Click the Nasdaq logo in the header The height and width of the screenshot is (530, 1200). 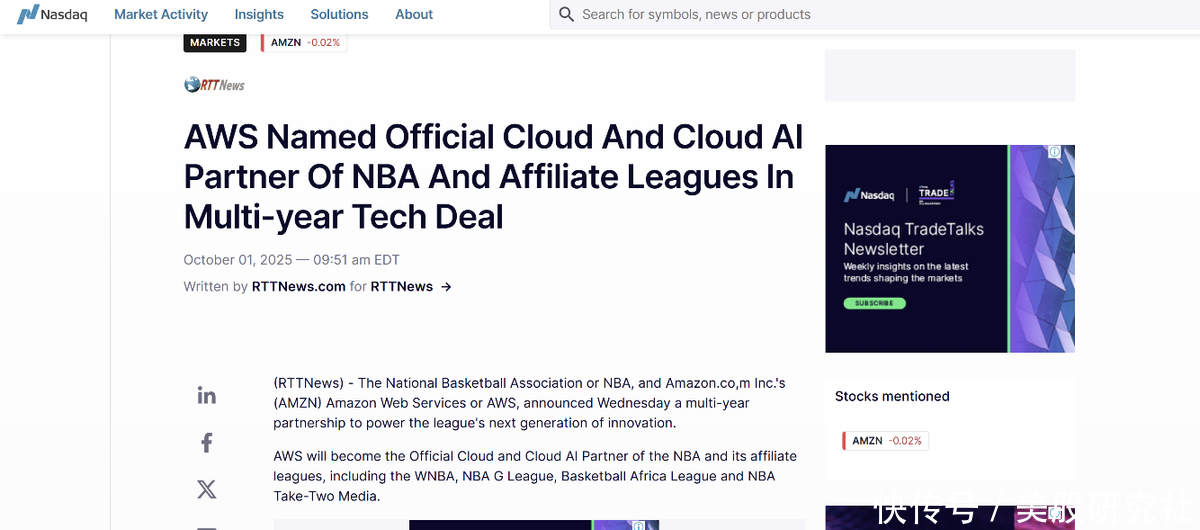click(52, 14)
